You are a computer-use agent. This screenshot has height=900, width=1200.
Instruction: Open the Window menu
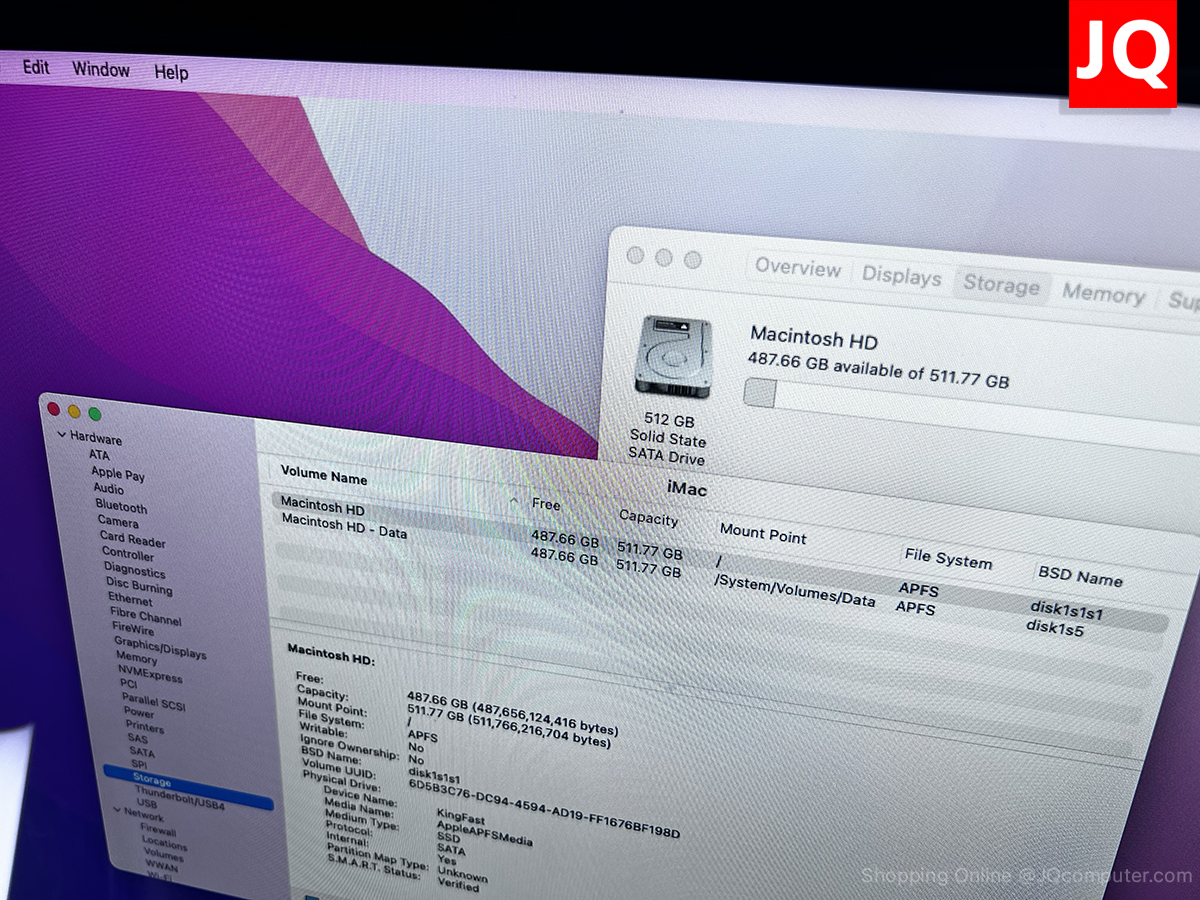click(x=101, y=70)
